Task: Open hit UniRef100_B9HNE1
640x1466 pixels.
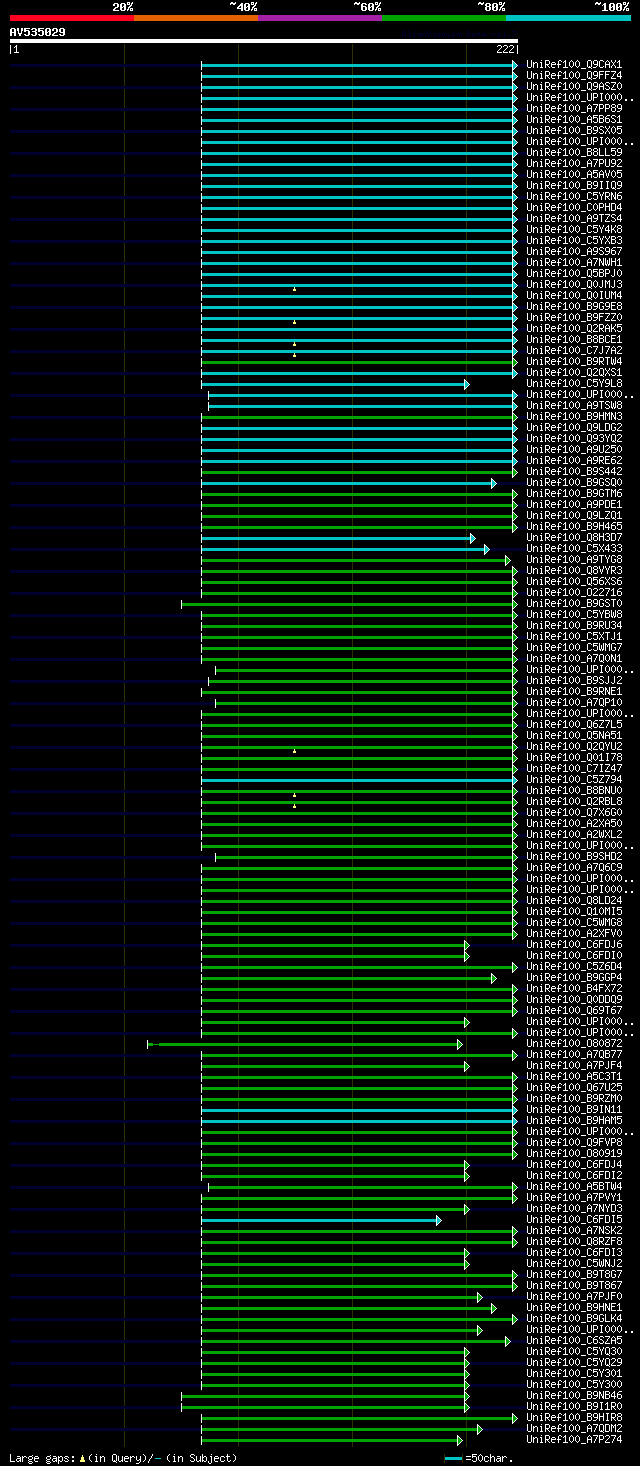Action: tap(574, 1307)
